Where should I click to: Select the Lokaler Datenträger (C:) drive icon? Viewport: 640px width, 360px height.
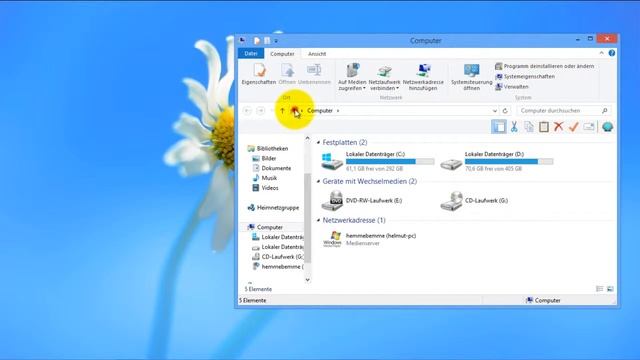[331, 161]
